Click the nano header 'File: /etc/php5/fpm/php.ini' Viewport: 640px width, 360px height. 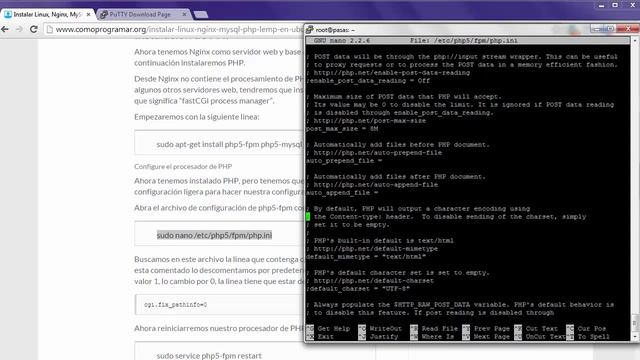[x=464, y=41]
